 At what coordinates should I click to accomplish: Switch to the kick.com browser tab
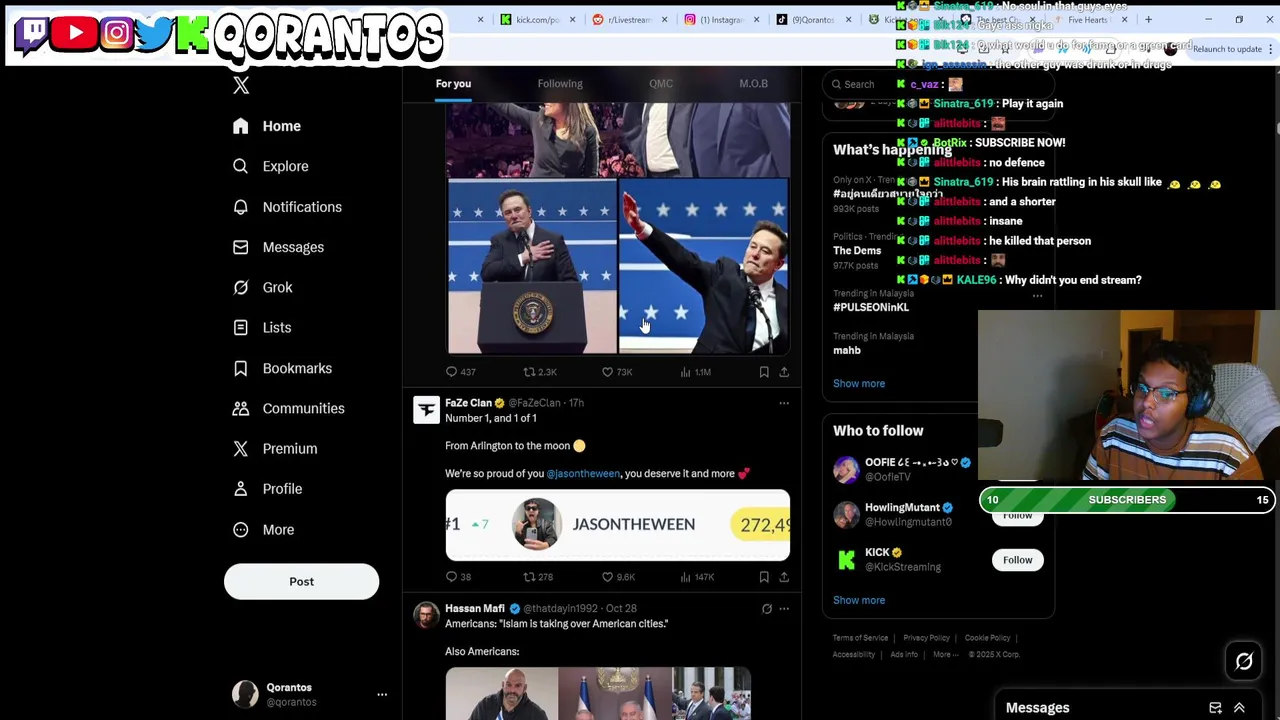click(537, 19)
